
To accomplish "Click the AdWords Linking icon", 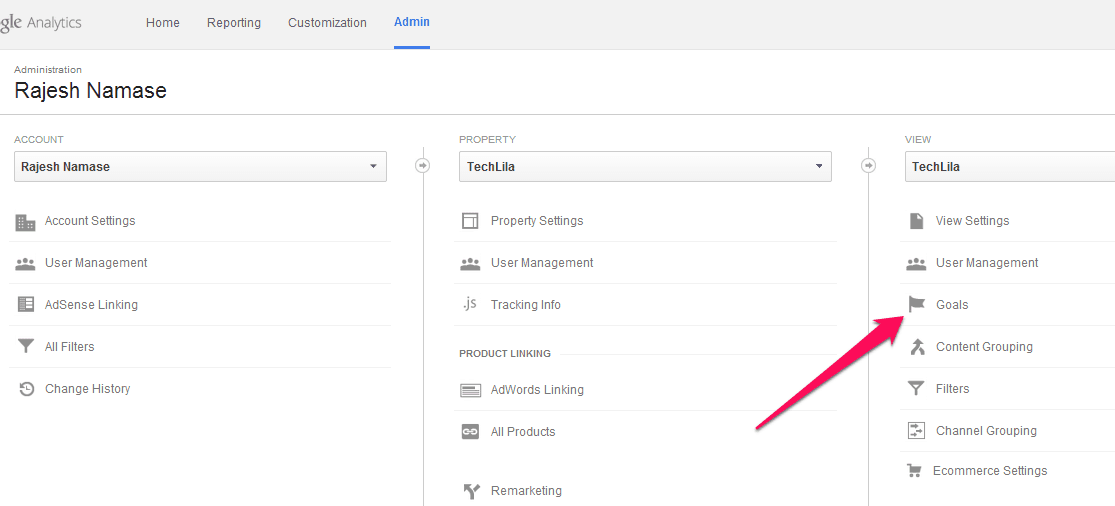I will click(470, 390).
